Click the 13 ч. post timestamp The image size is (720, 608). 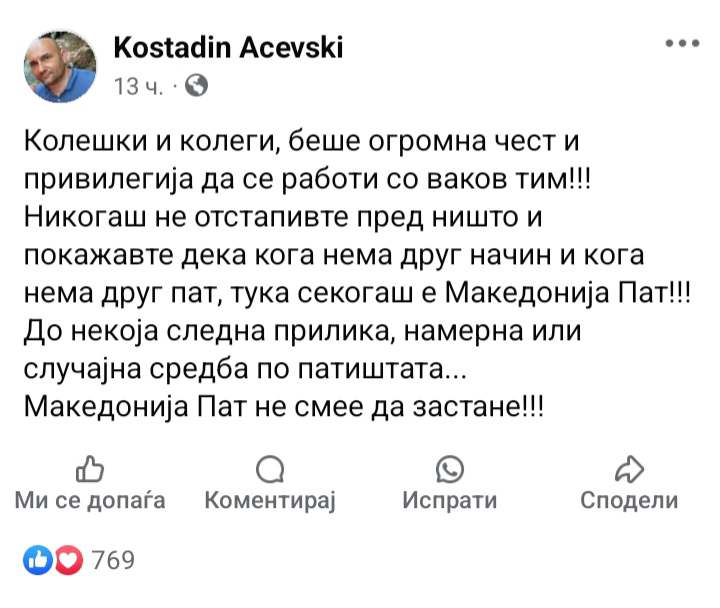point(138,86)
